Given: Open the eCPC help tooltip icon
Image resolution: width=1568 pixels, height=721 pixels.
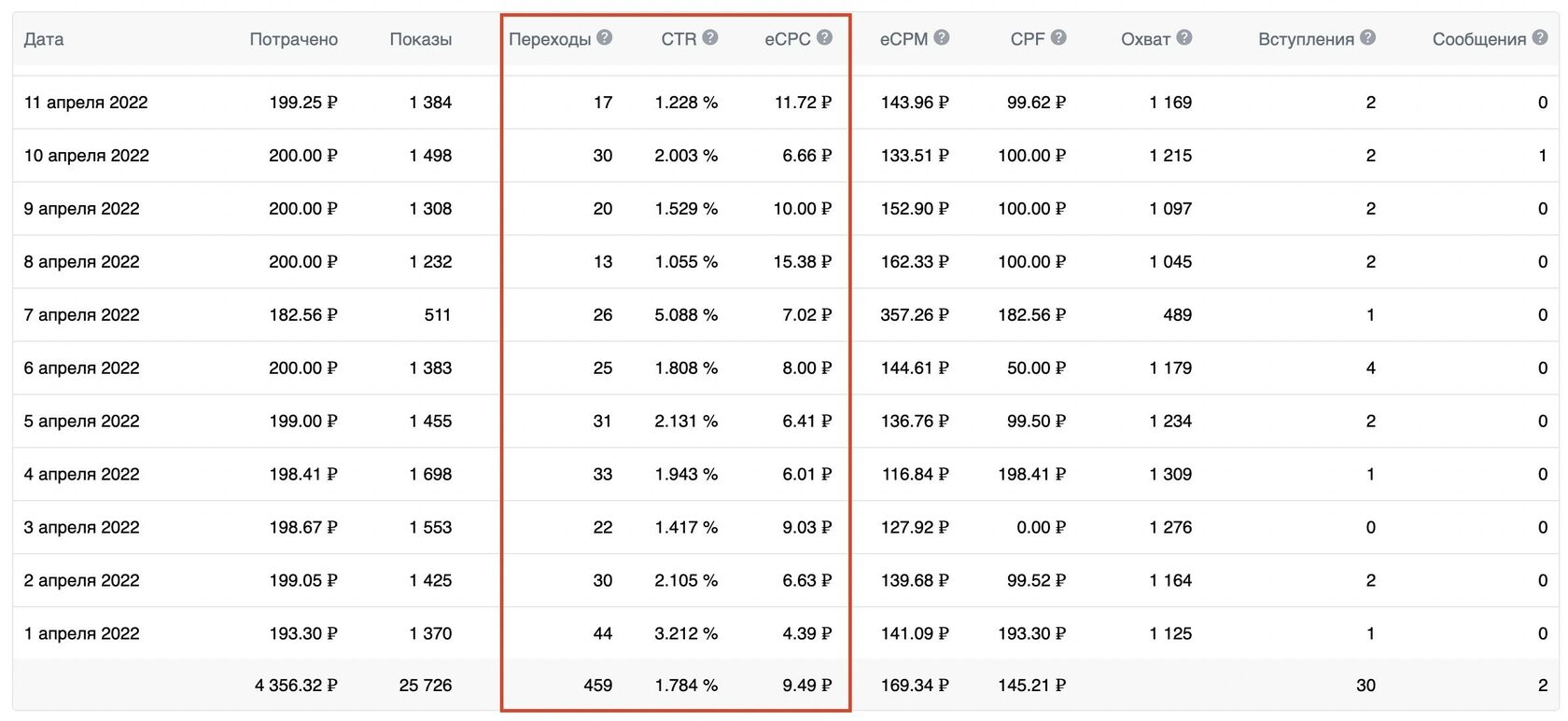Looking at the screenshot, I should (x=824, y=37).
